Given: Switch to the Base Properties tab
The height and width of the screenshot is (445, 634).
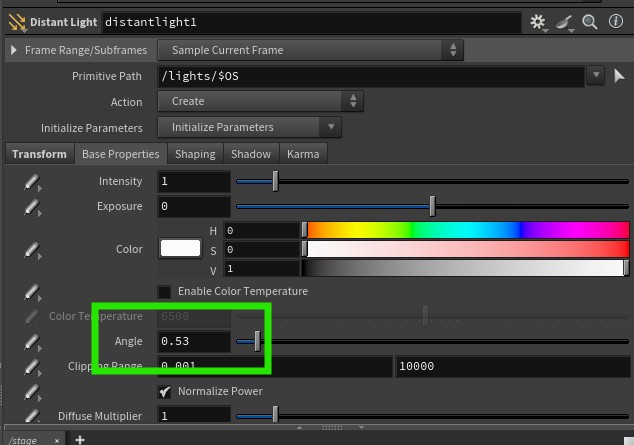Looking at the screenshot, I should [120, 154].
